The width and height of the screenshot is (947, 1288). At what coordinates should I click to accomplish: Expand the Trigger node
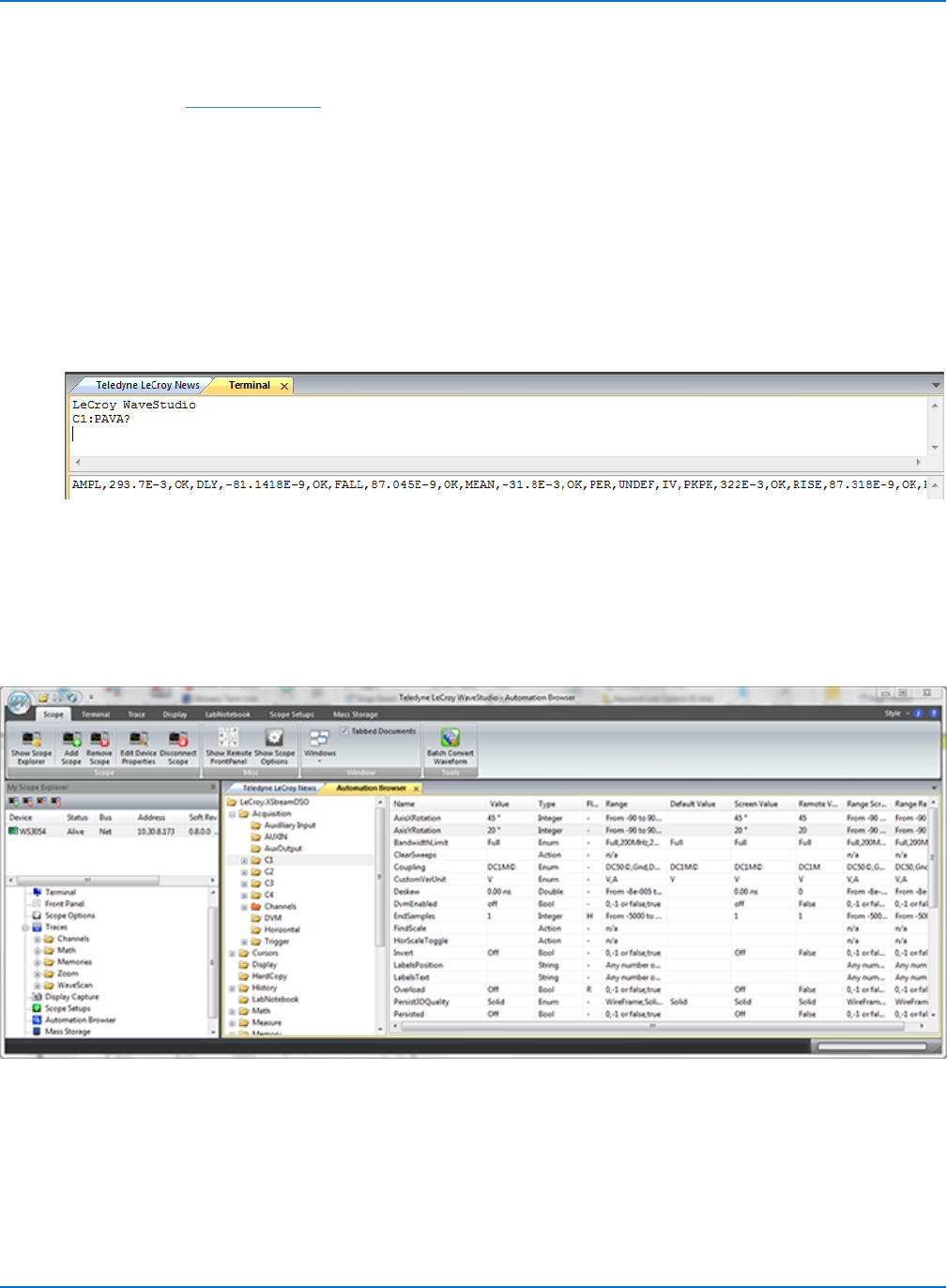click(244, 942)
